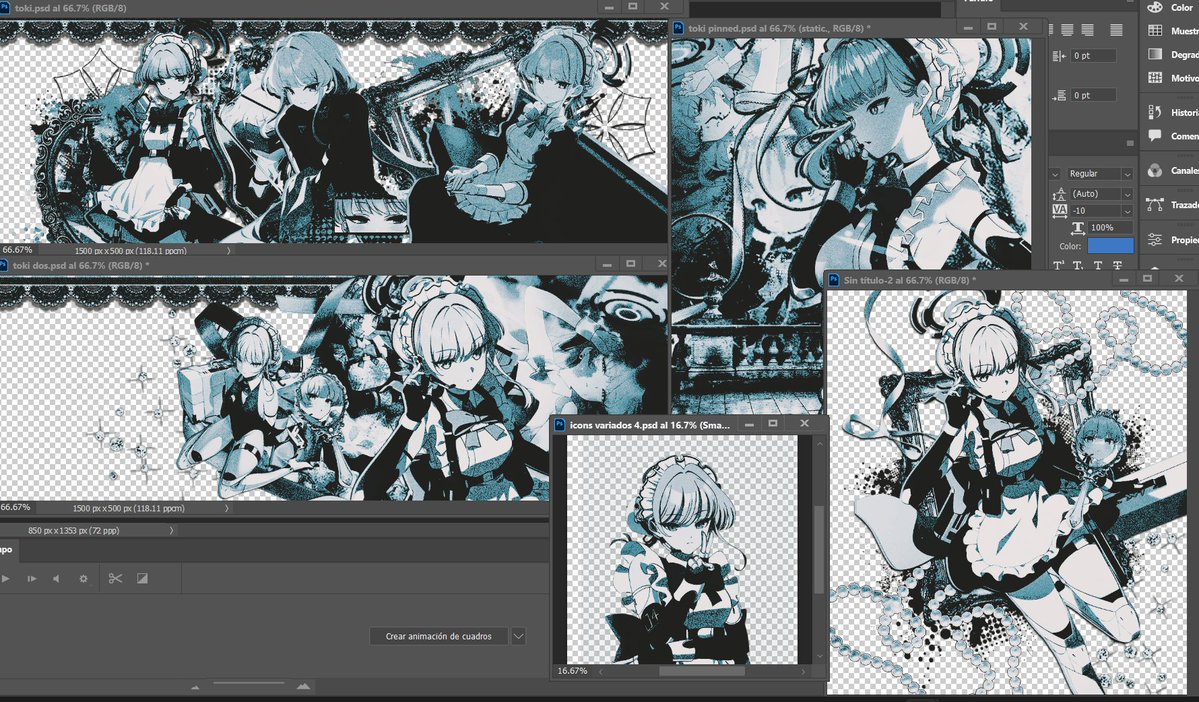The image size is (1199, 702).
Task: Click the first line indent icon
Action: pos(1059,56)
